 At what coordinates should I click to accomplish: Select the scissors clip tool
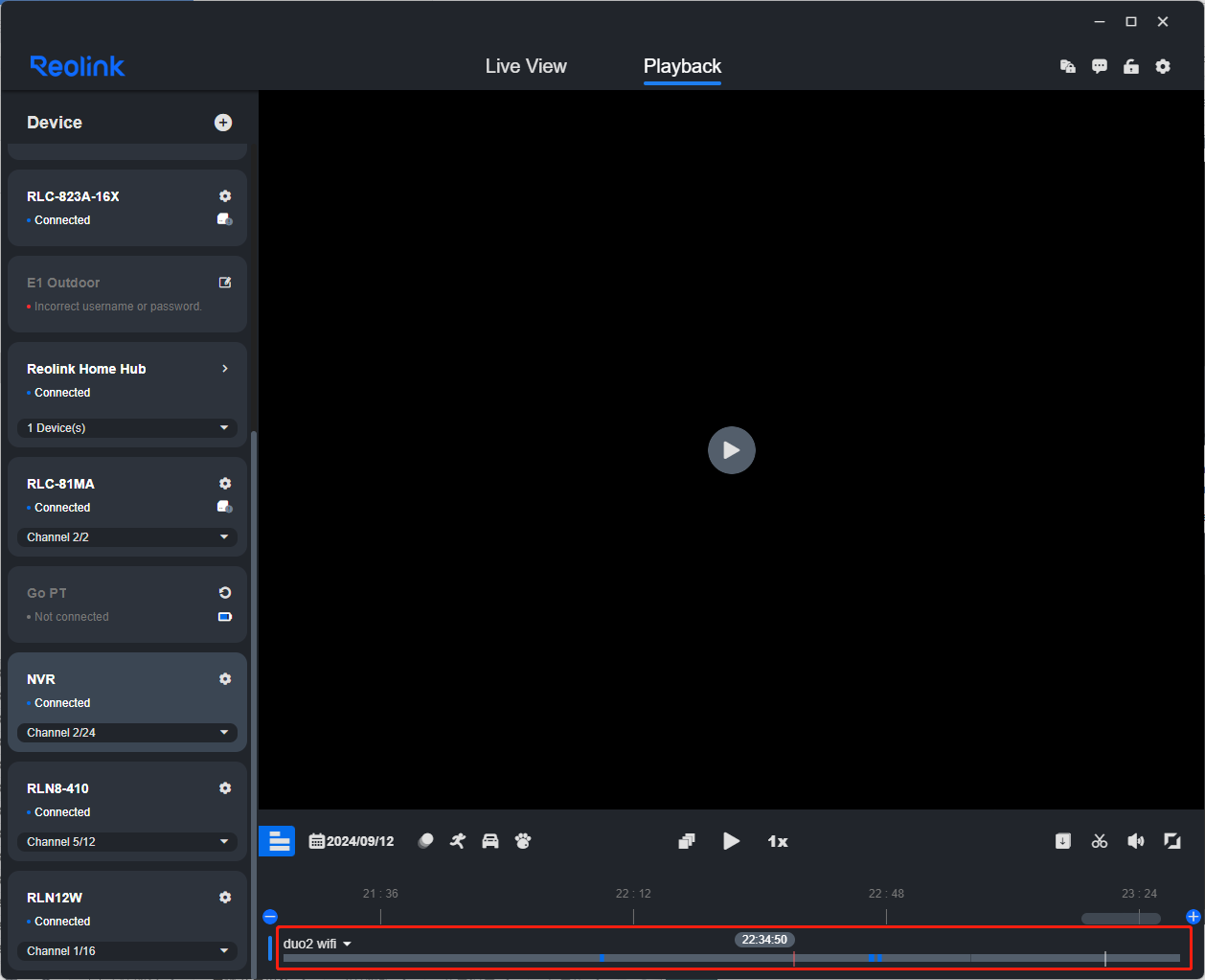[1100, 841]
